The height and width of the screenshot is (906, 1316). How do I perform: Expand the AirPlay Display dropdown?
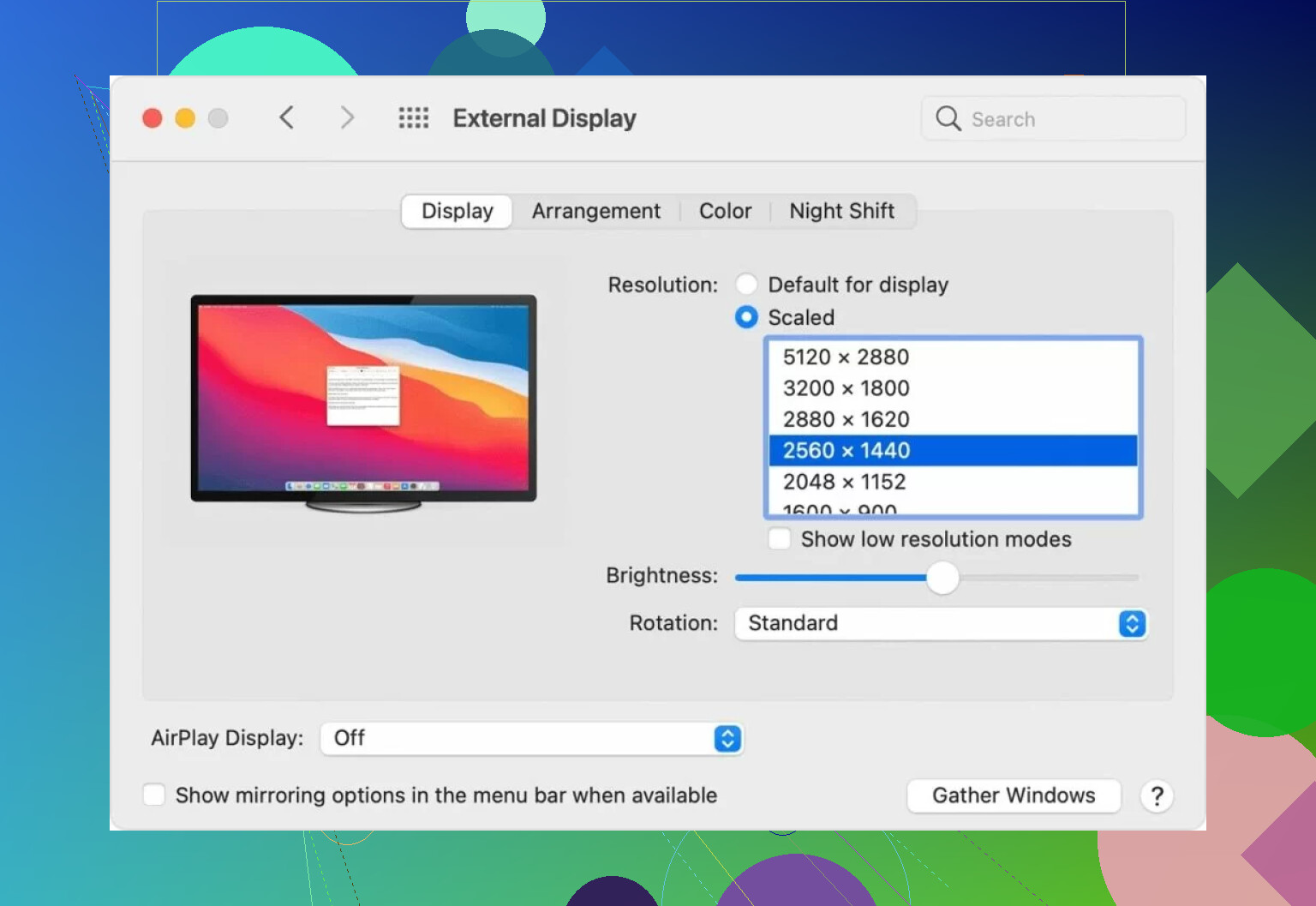[x=531, y=738]
